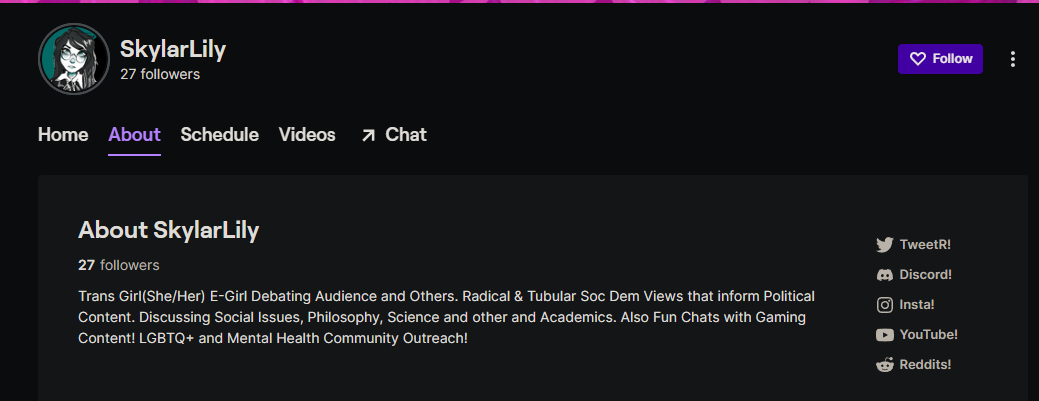Click the pop-out arrow icon beside Chat
The image size is (1039, 401).
pos(367,136)
